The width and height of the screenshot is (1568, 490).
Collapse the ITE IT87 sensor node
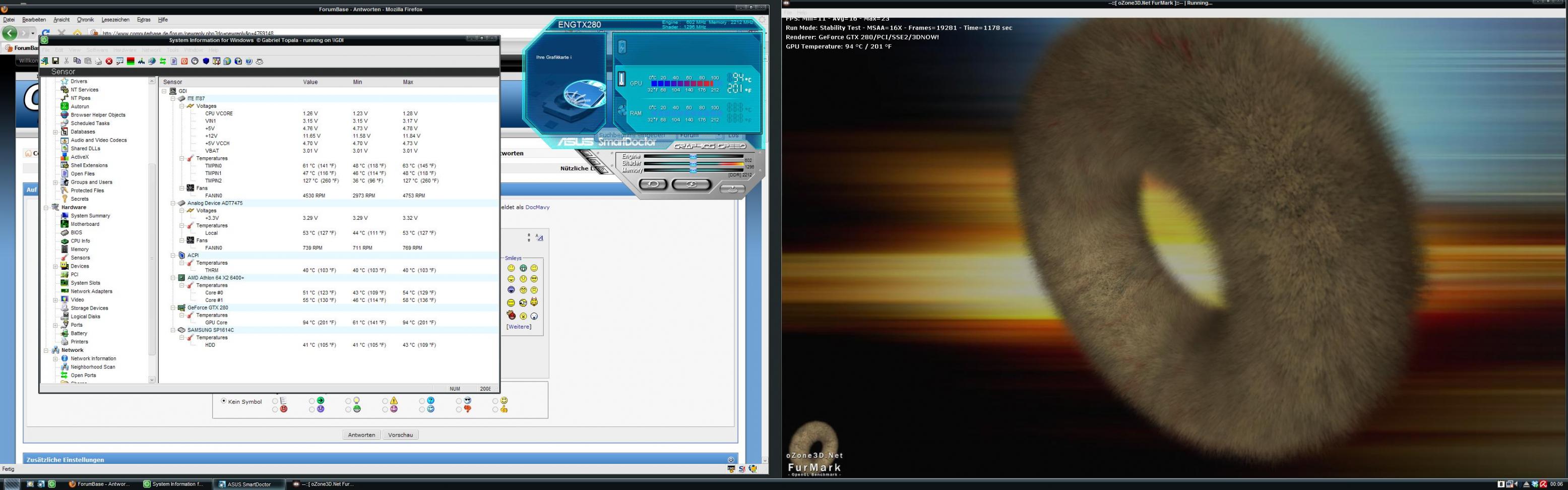coord(173,99)
